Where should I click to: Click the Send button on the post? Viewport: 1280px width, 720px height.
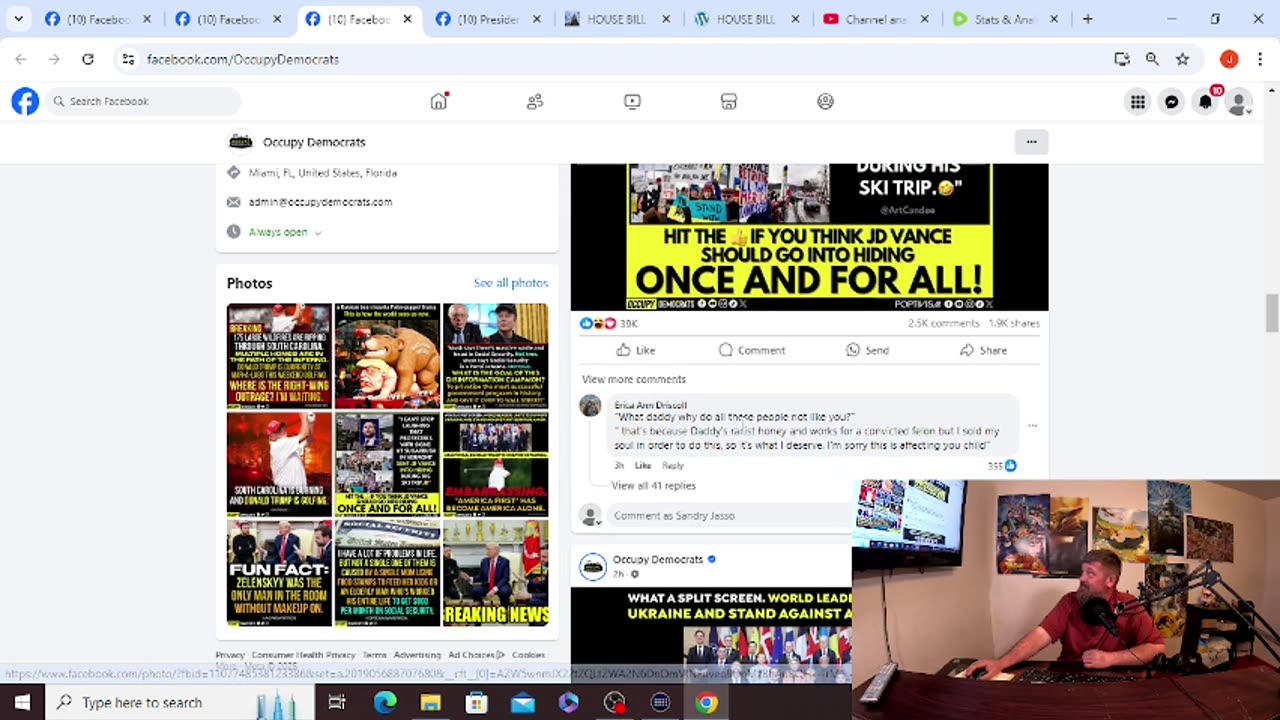(867, 350)
